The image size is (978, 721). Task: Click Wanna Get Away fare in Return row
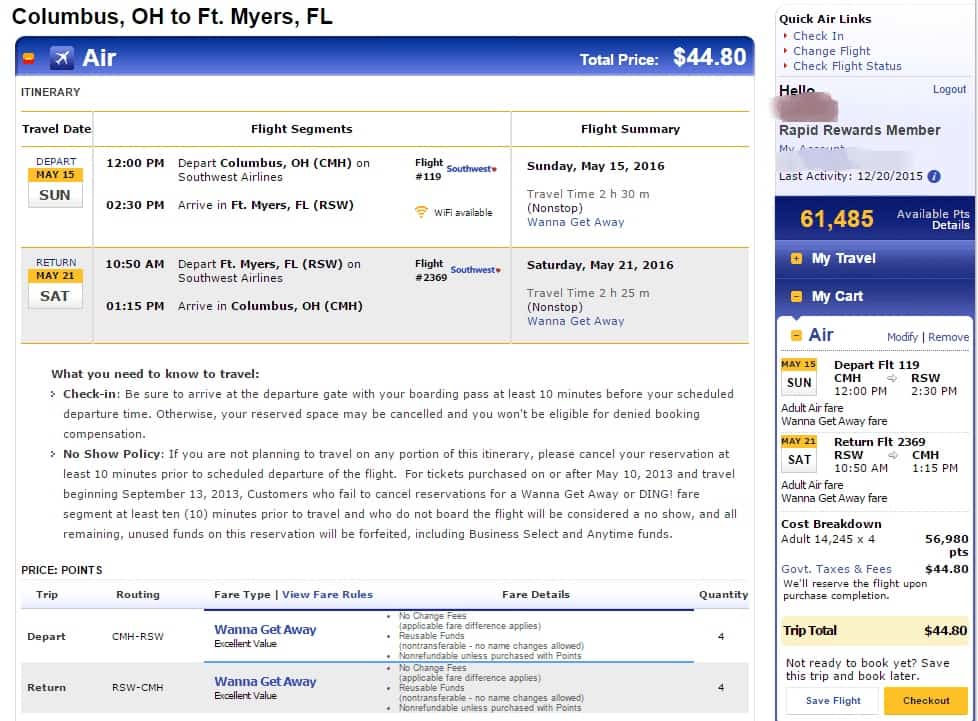coord(265,681)
